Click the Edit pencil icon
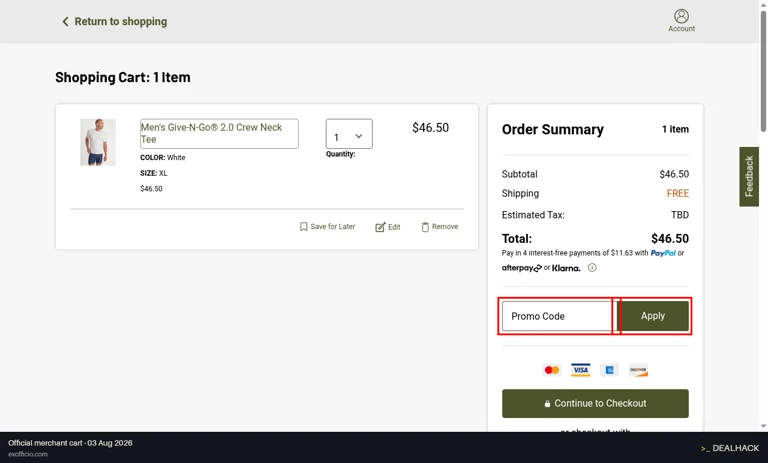The width and height of the screenshot is (768, 463). click(x=380, y=227)
